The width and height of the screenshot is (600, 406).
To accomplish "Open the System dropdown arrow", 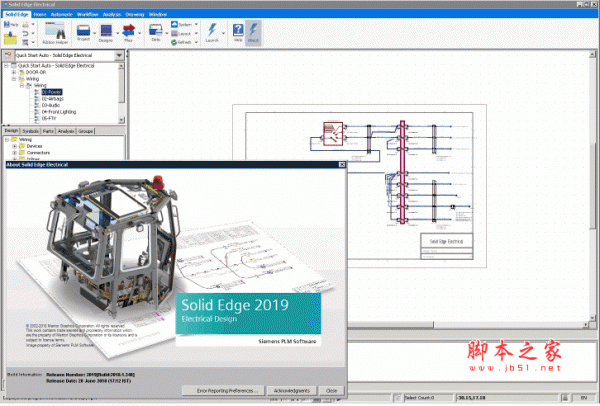I will (x=196, y=24).
